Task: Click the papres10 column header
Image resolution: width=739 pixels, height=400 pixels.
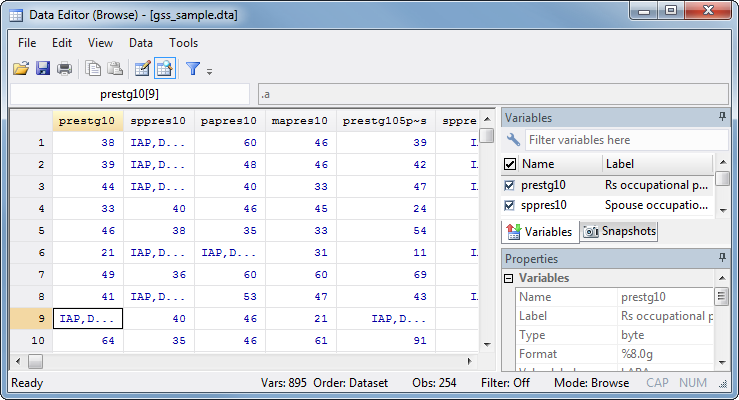Action: 229,121
